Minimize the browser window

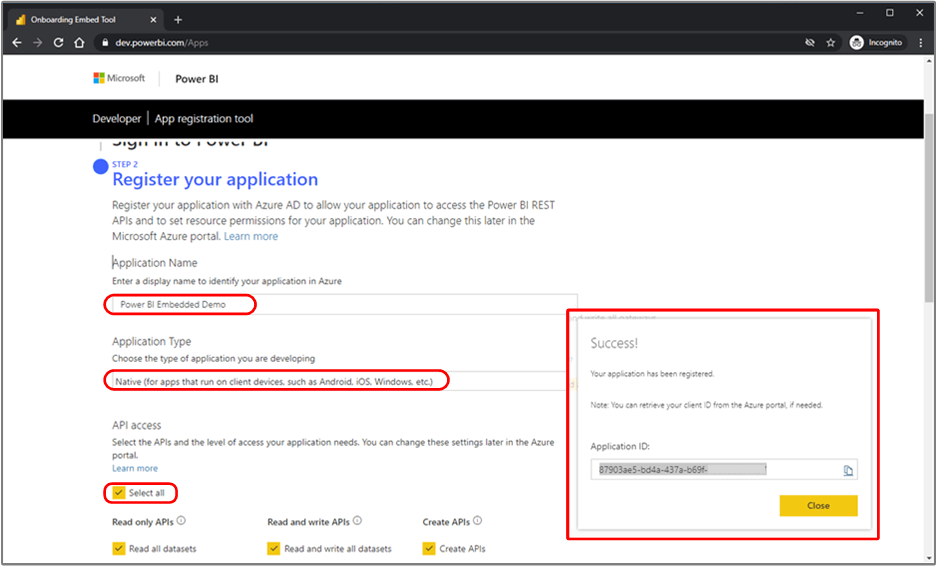860,13
